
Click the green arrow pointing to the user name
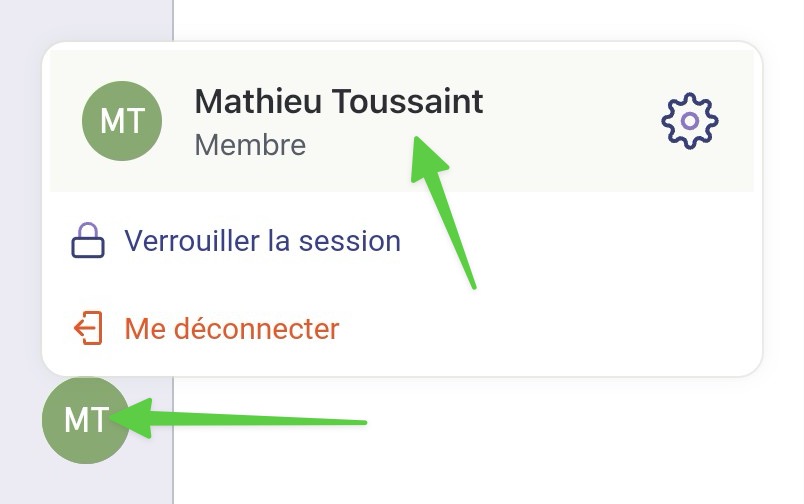point(443,212)
